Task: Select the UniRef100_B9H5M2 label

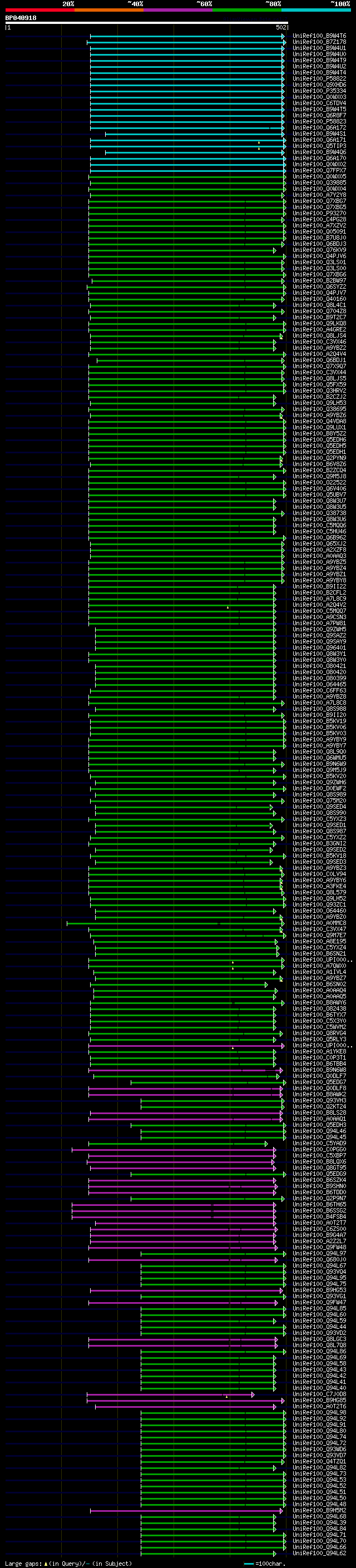Action: (x=319, y=1510)
